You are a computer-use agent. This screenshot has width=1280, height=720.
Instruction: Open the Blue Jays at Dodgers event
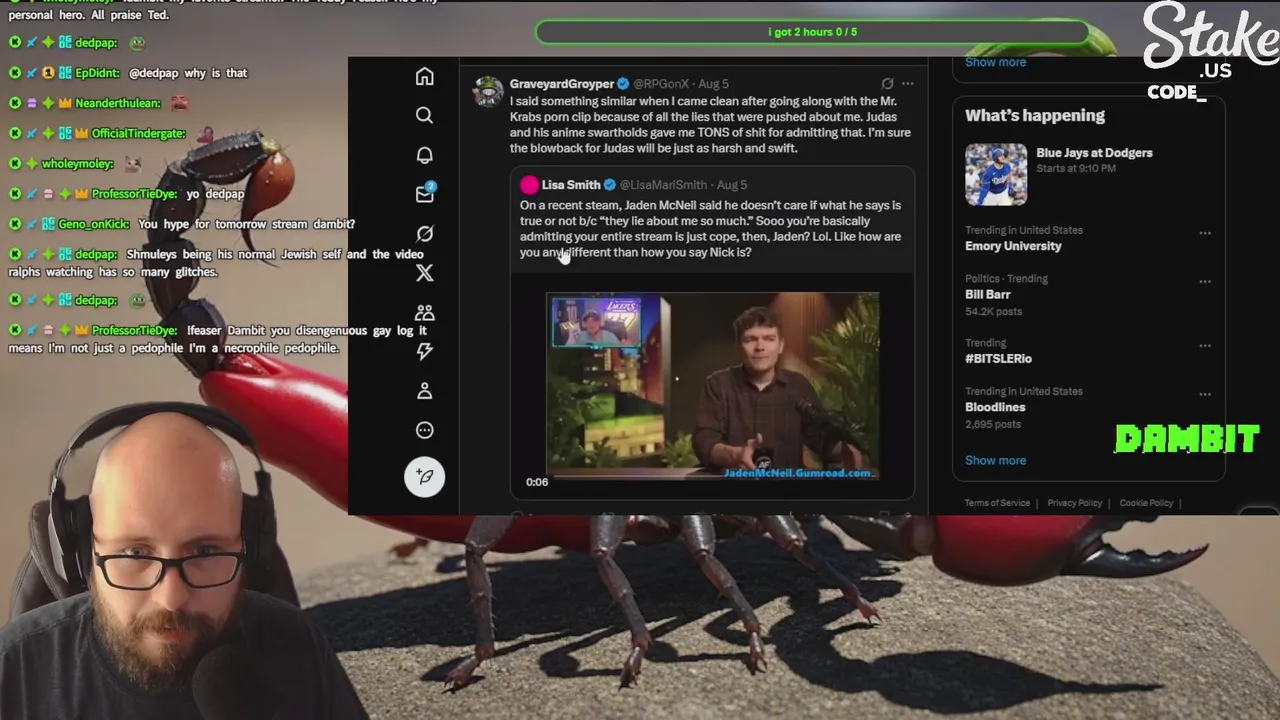click(1094, 153)
